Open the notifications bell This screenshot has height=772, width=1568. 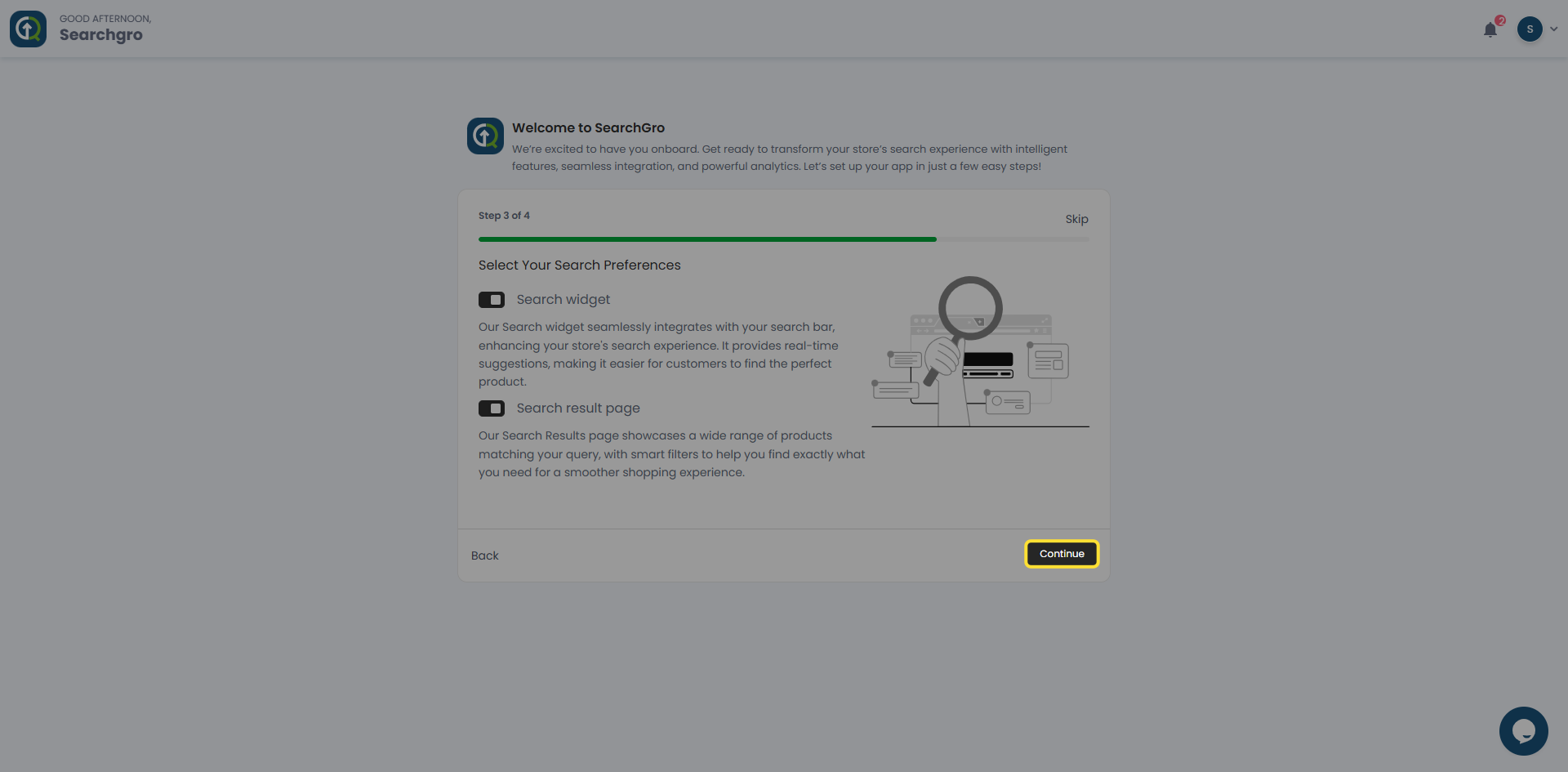coord(1490,30)
